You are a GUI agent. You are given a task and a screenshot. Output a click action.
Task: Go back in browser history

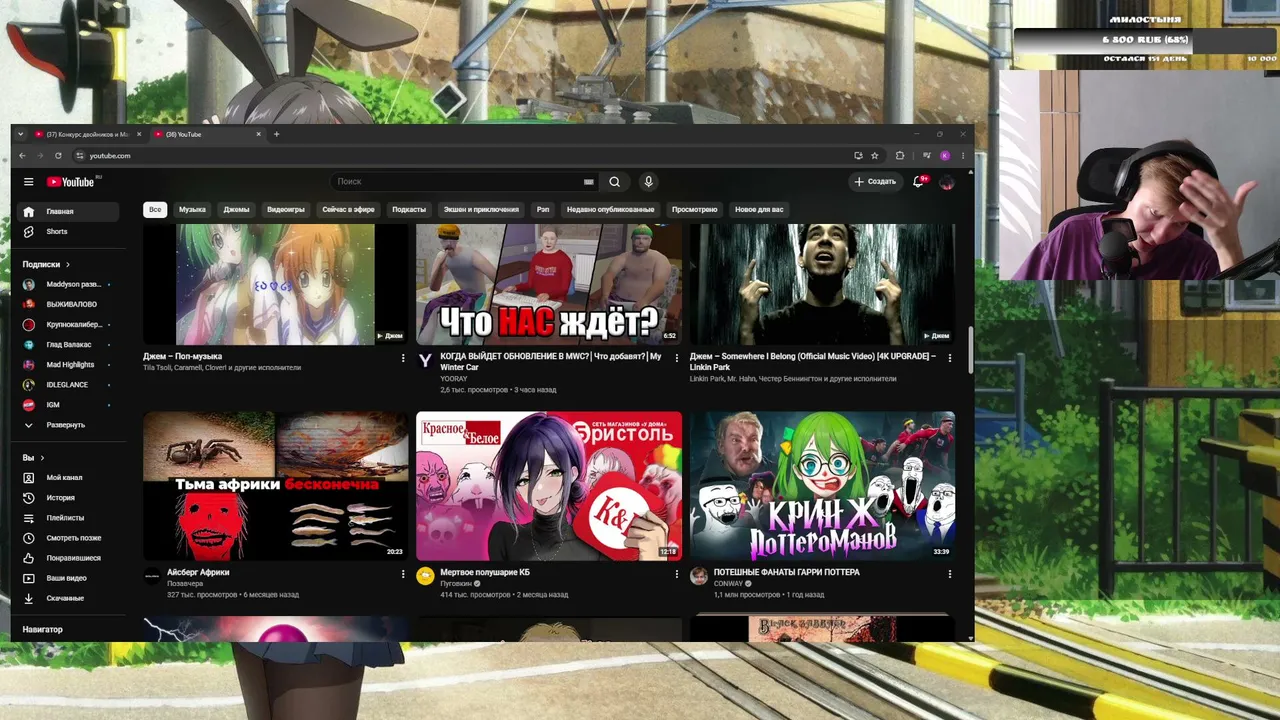point(22,156)
